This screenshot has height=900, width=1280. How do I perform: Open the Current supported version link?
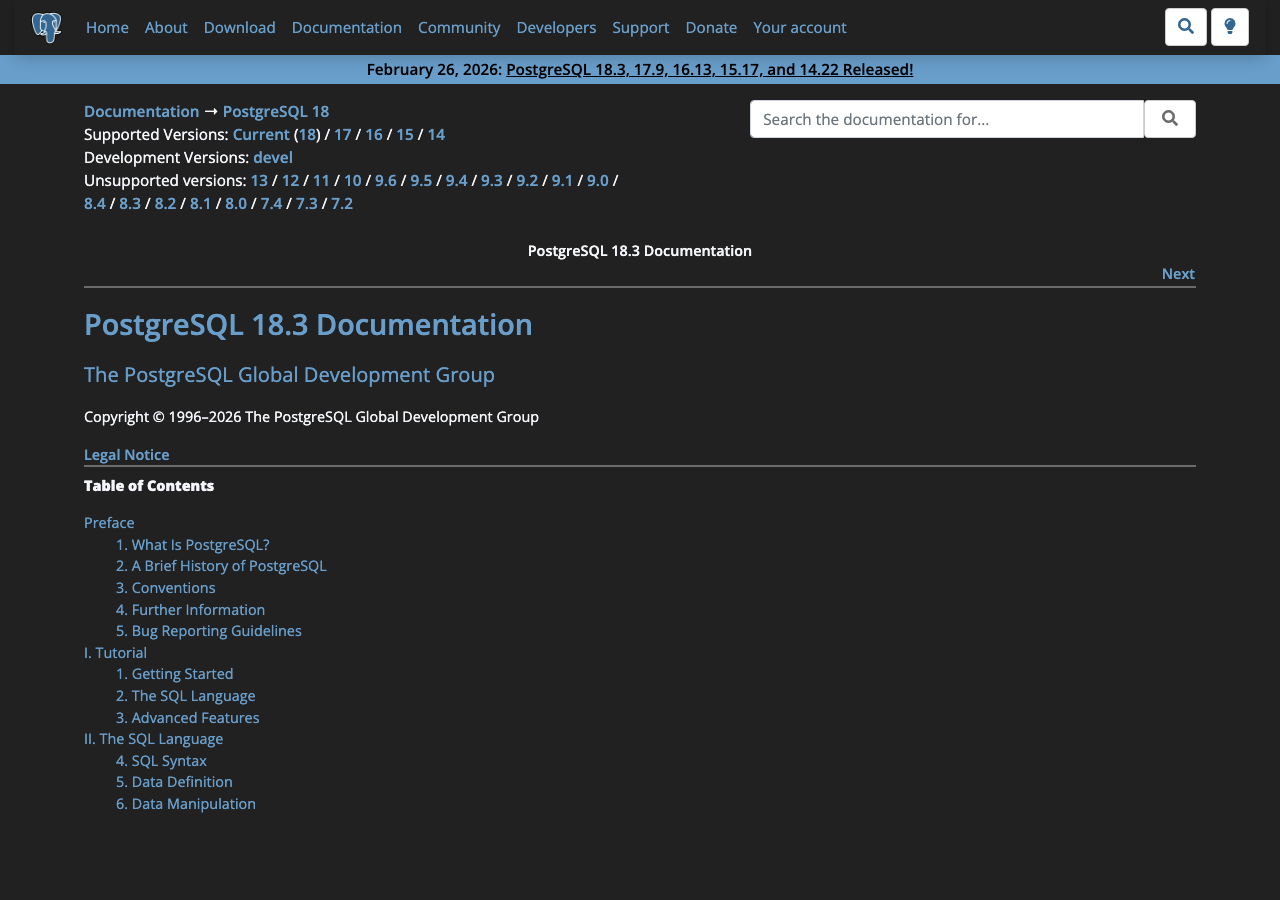coord(260,133)
